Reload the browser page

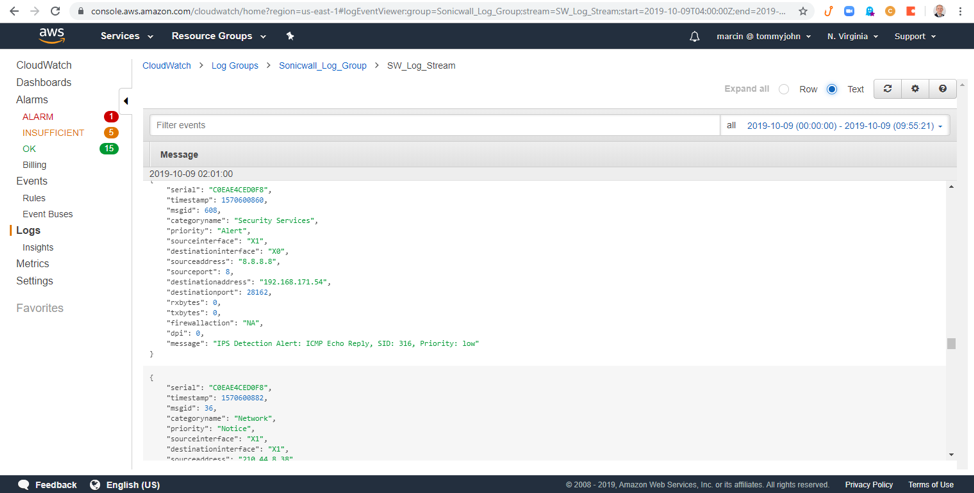pos(55,11)
